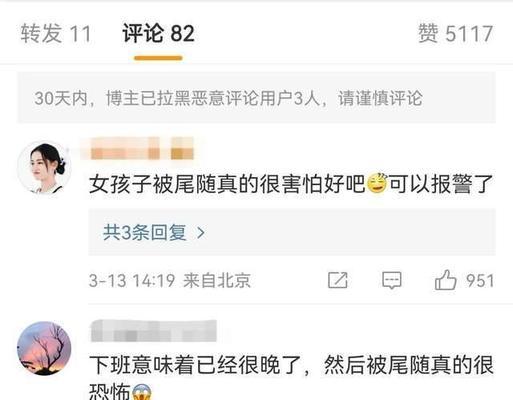The height and width of the screenshot is (400, 513).
Task: Tap the 951 like count number
Action: coord(480,281)
